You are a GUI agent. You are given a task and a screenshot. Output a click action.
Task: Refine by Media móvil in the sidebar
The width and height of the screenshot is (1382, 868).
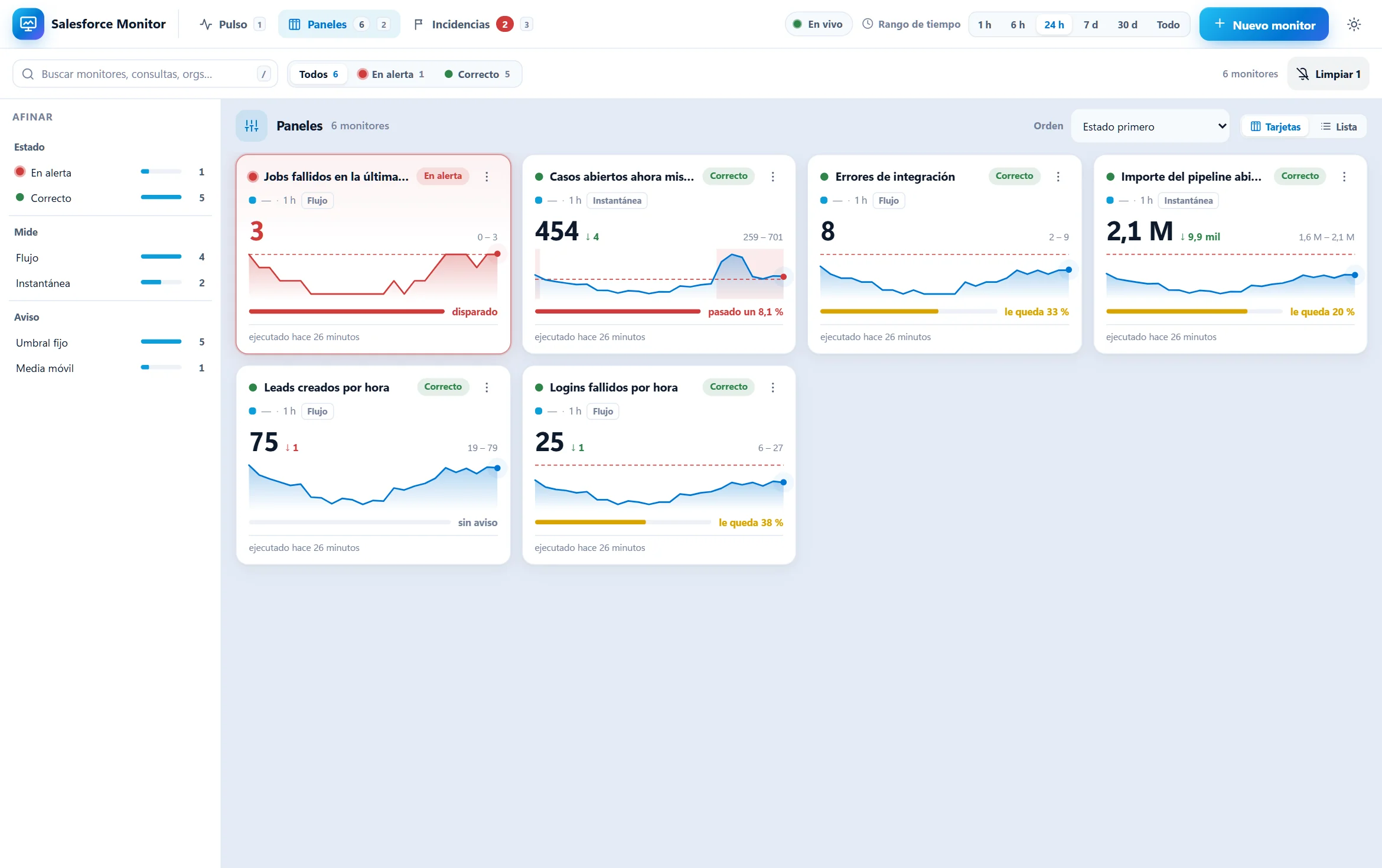click(110, 368)
